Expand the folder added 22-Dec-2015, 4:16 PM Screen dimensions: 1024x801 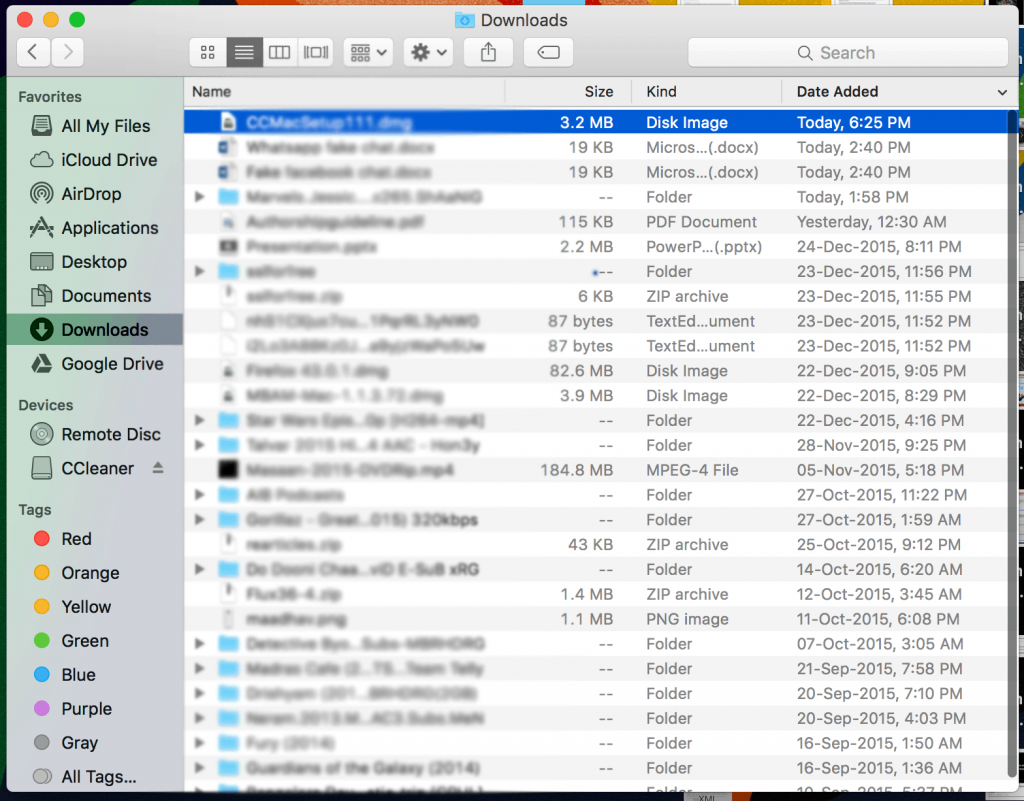pyautogui.click(x=200, y=420)
